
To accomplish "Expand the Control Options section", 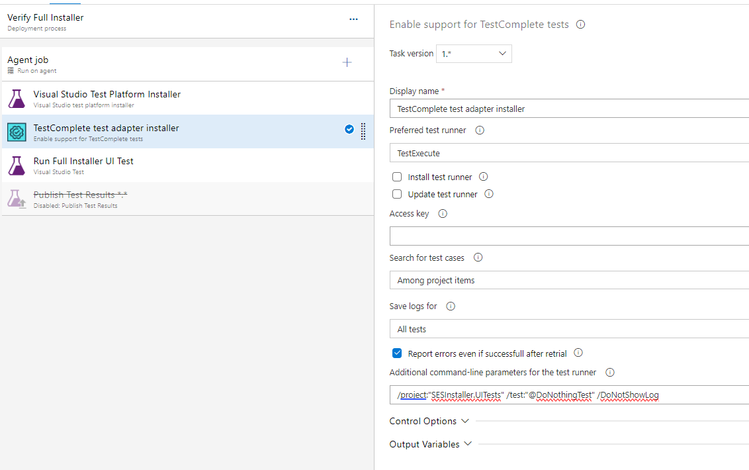I will click(429, 422).
